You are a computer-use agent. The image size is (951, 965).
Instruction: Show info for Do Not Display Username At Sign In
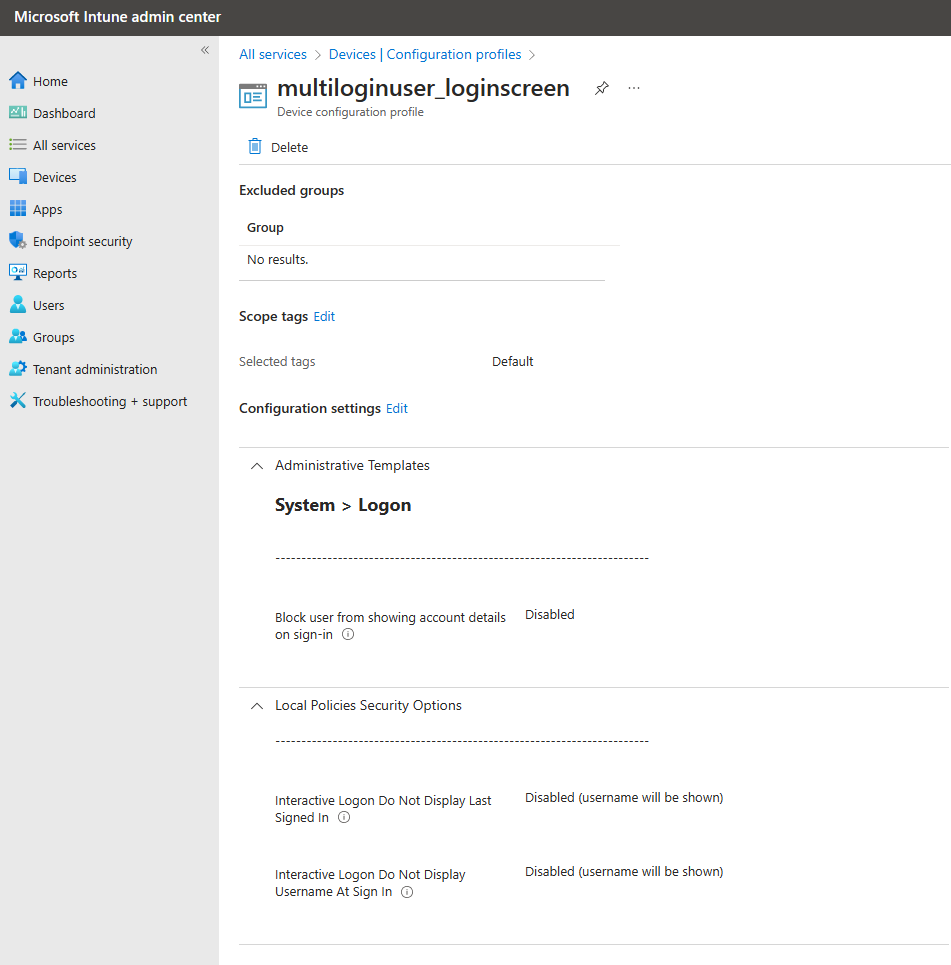coord(407,892)
